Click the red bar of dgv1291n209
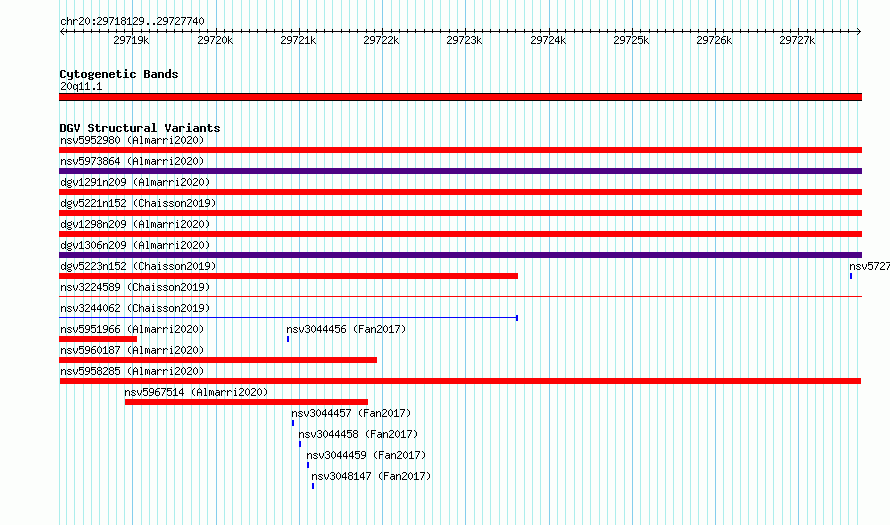This screenshot has width=890, height=525. pyautogui.click(x=460, y=192)
